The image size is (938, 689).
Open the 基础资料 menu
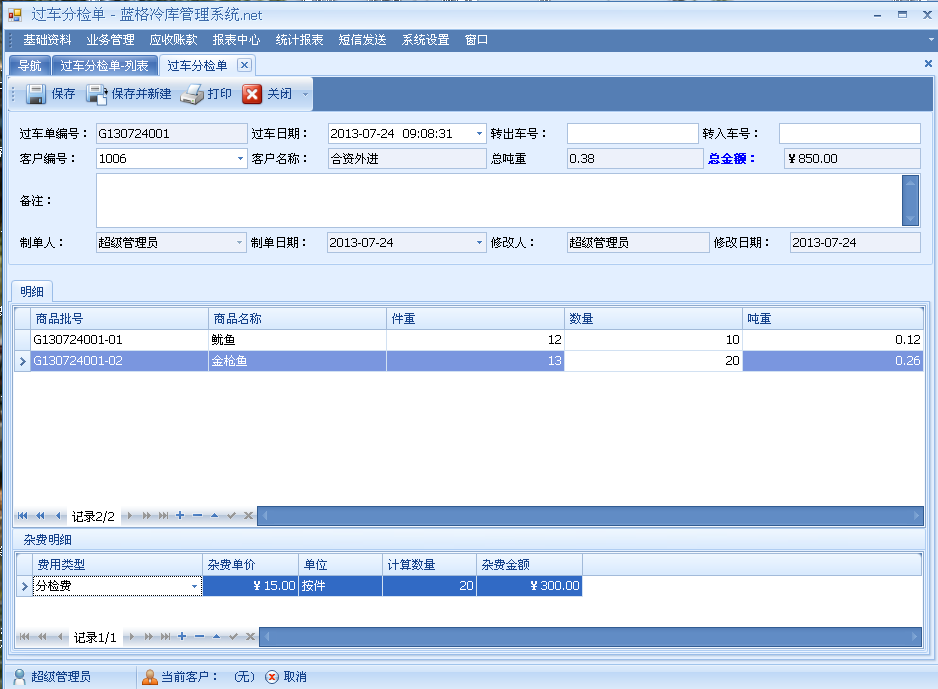pos(47,39)
